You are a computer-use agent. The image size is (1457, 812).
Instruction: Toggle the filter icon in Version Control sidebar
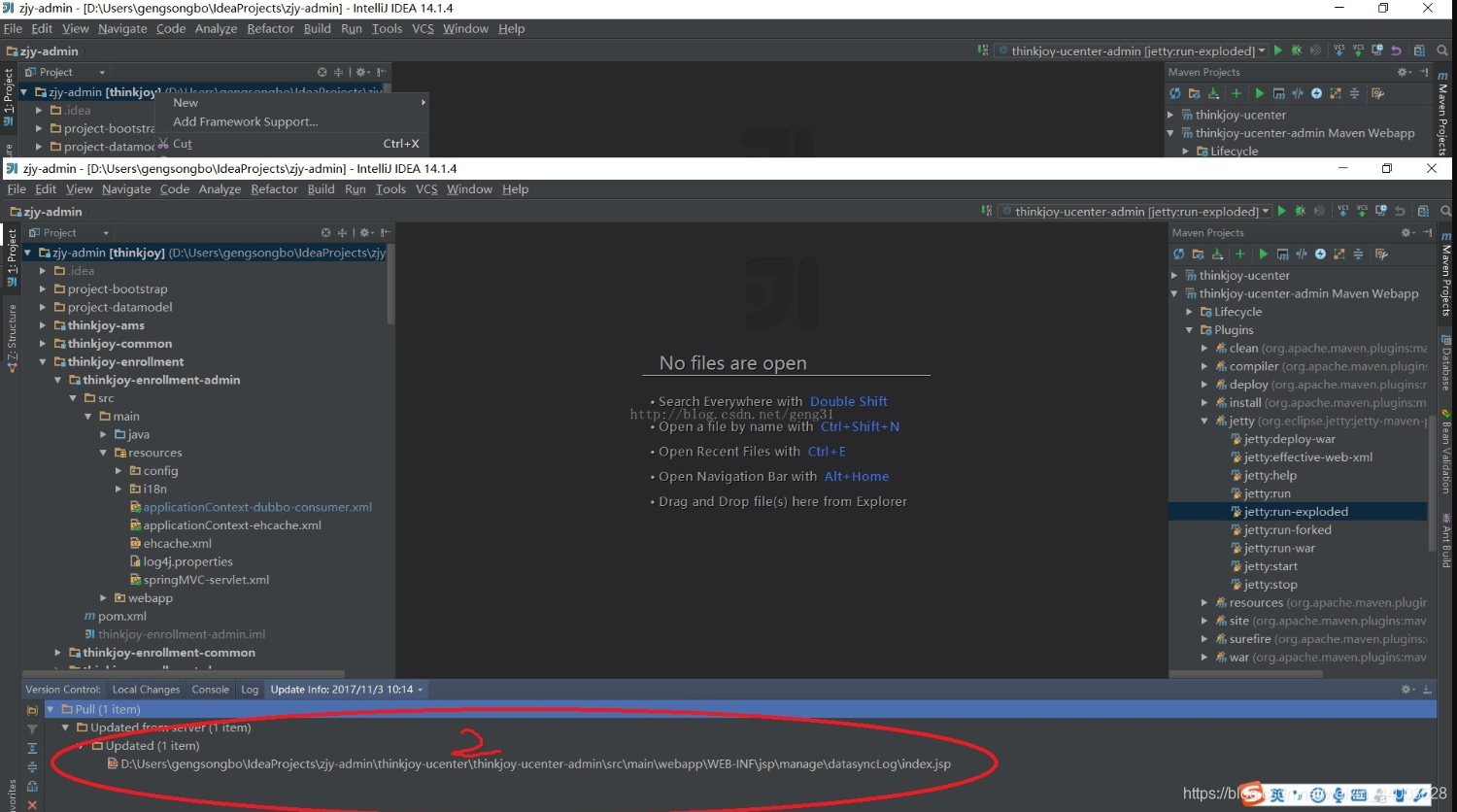point(32,728)
